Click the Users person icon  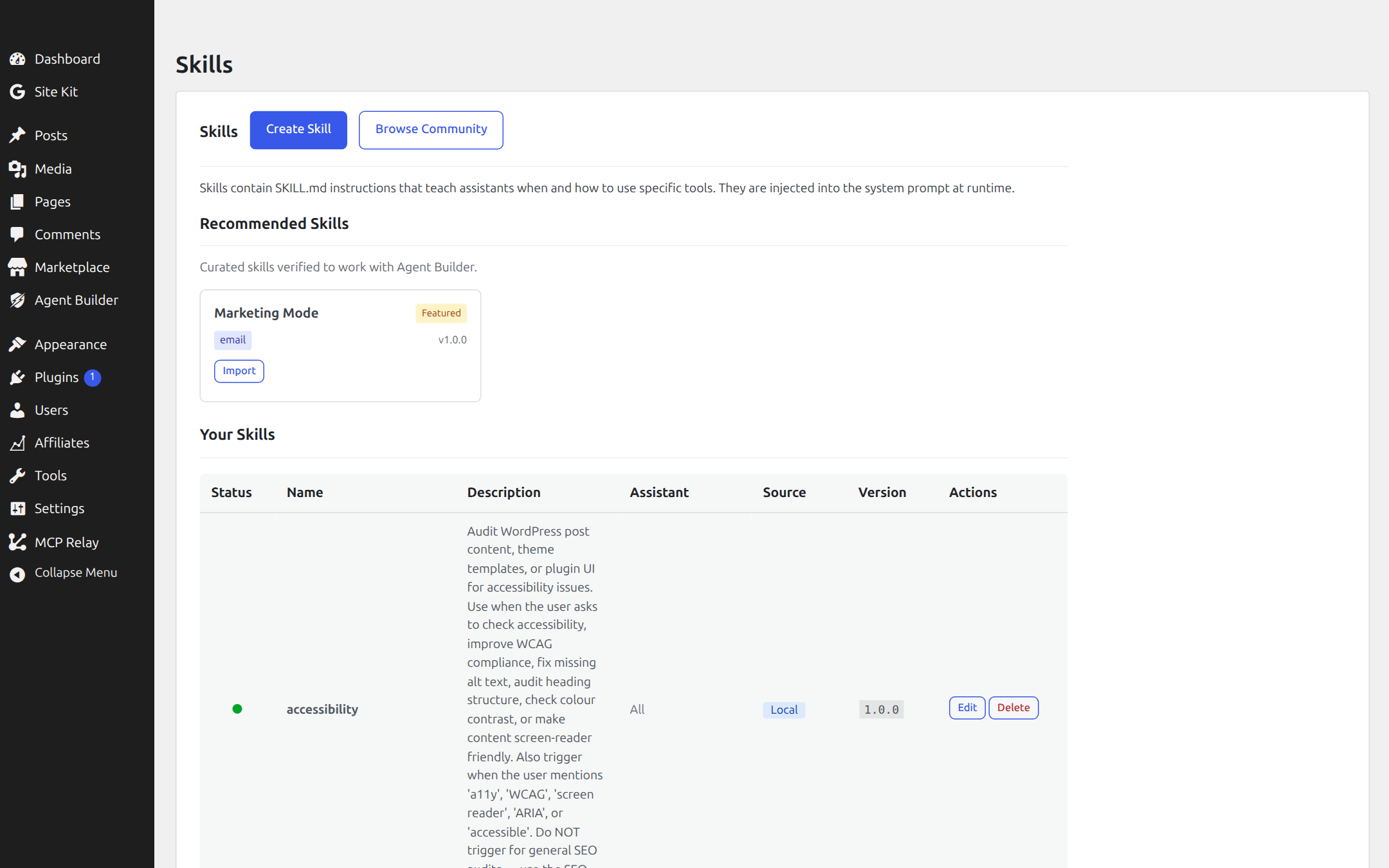[x=17, y=410]
